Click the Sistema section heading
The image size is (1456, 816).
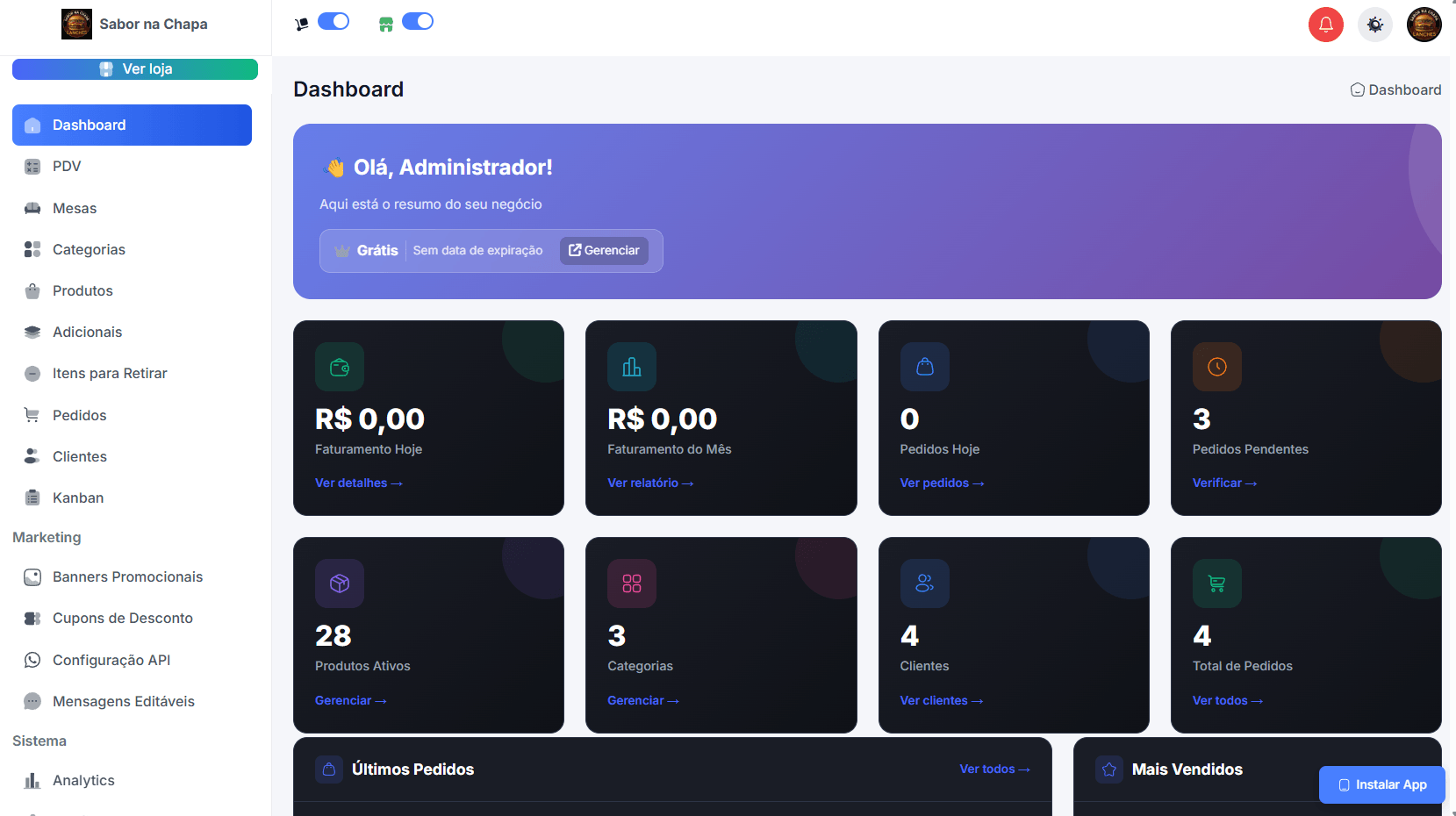tap(39, 741)
